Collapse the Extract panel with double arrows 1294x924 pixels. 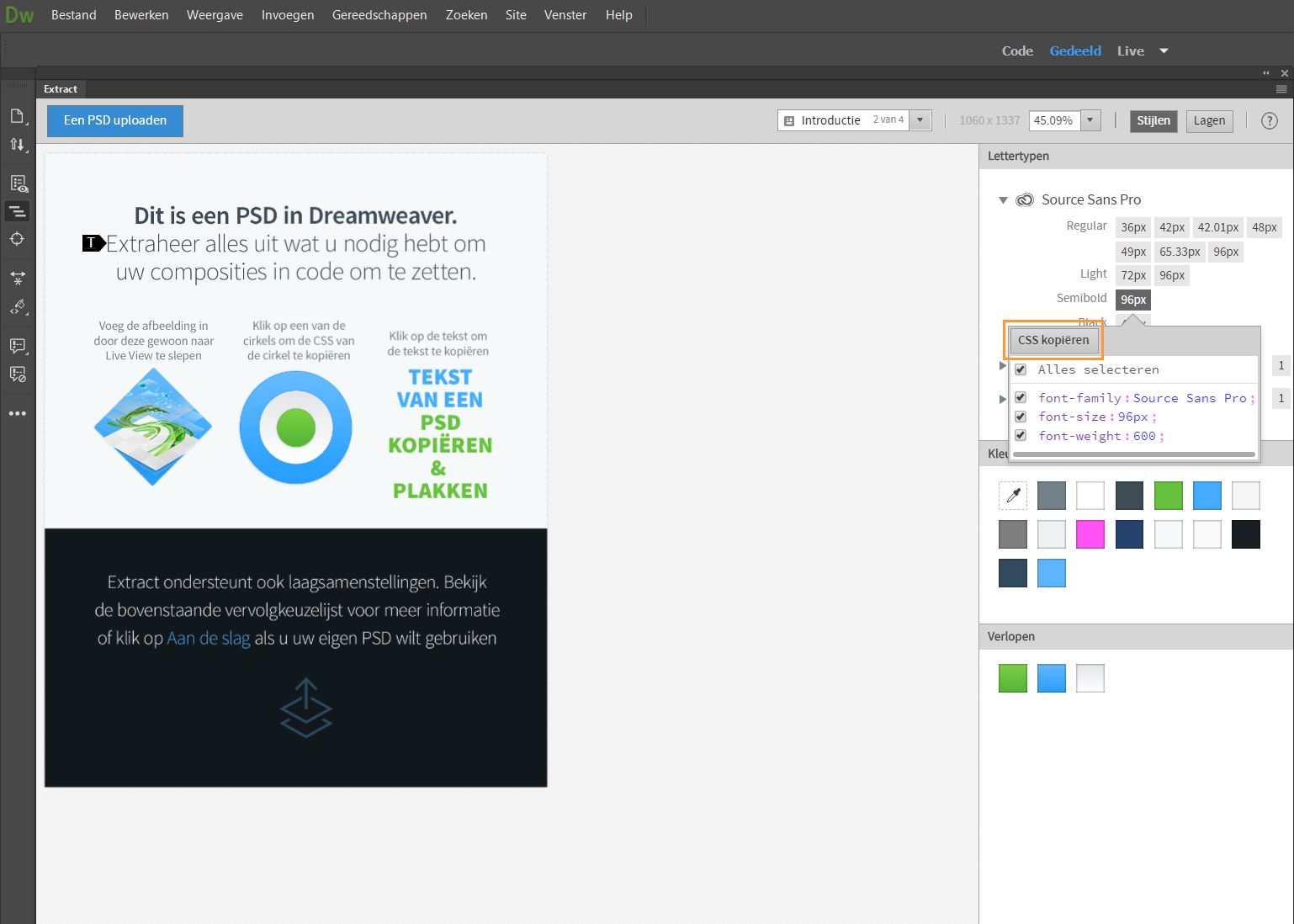(1266, 73)
